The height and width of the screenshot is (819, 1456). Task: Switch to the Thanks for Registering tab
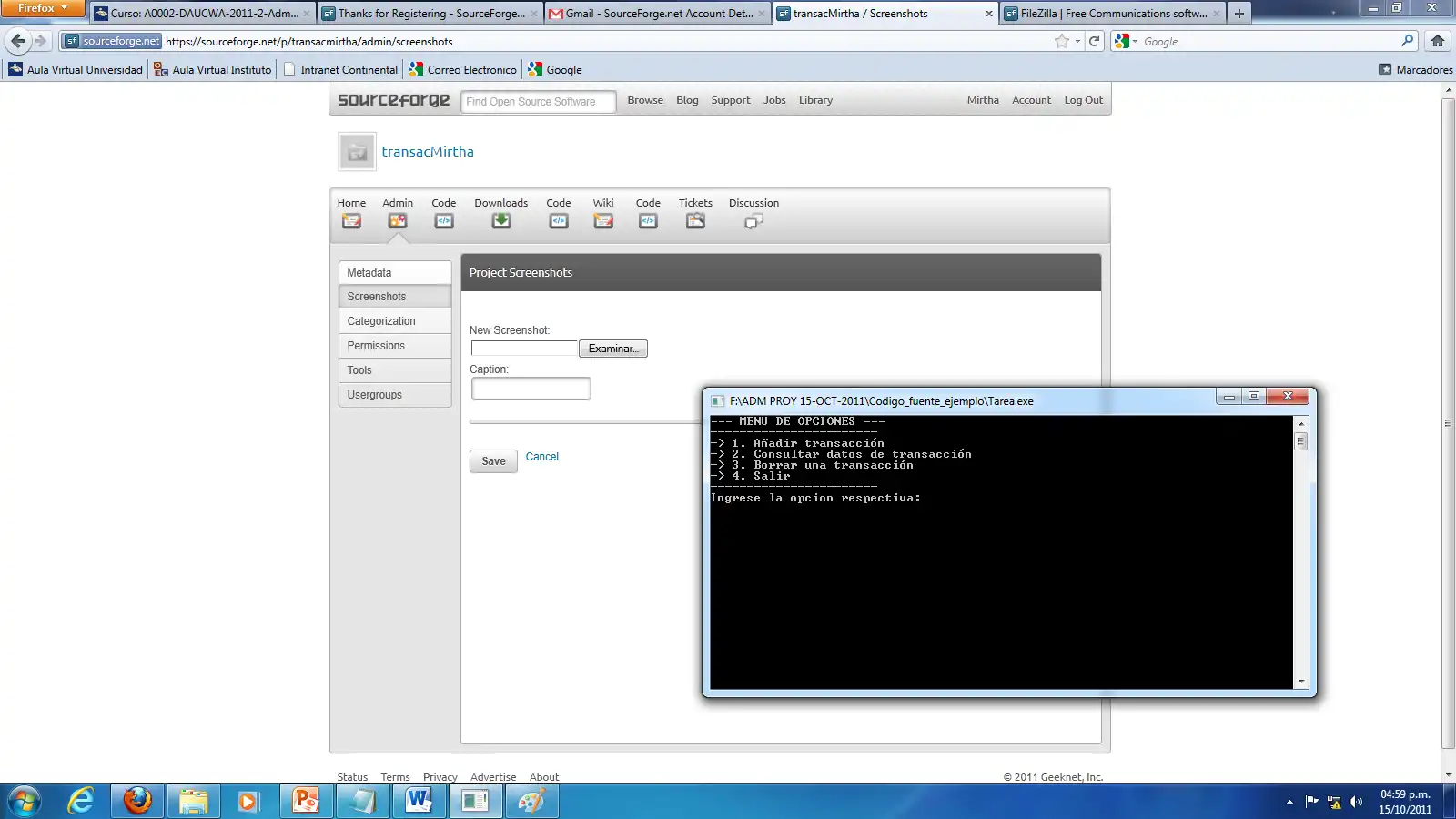click(x=430, y=14)
